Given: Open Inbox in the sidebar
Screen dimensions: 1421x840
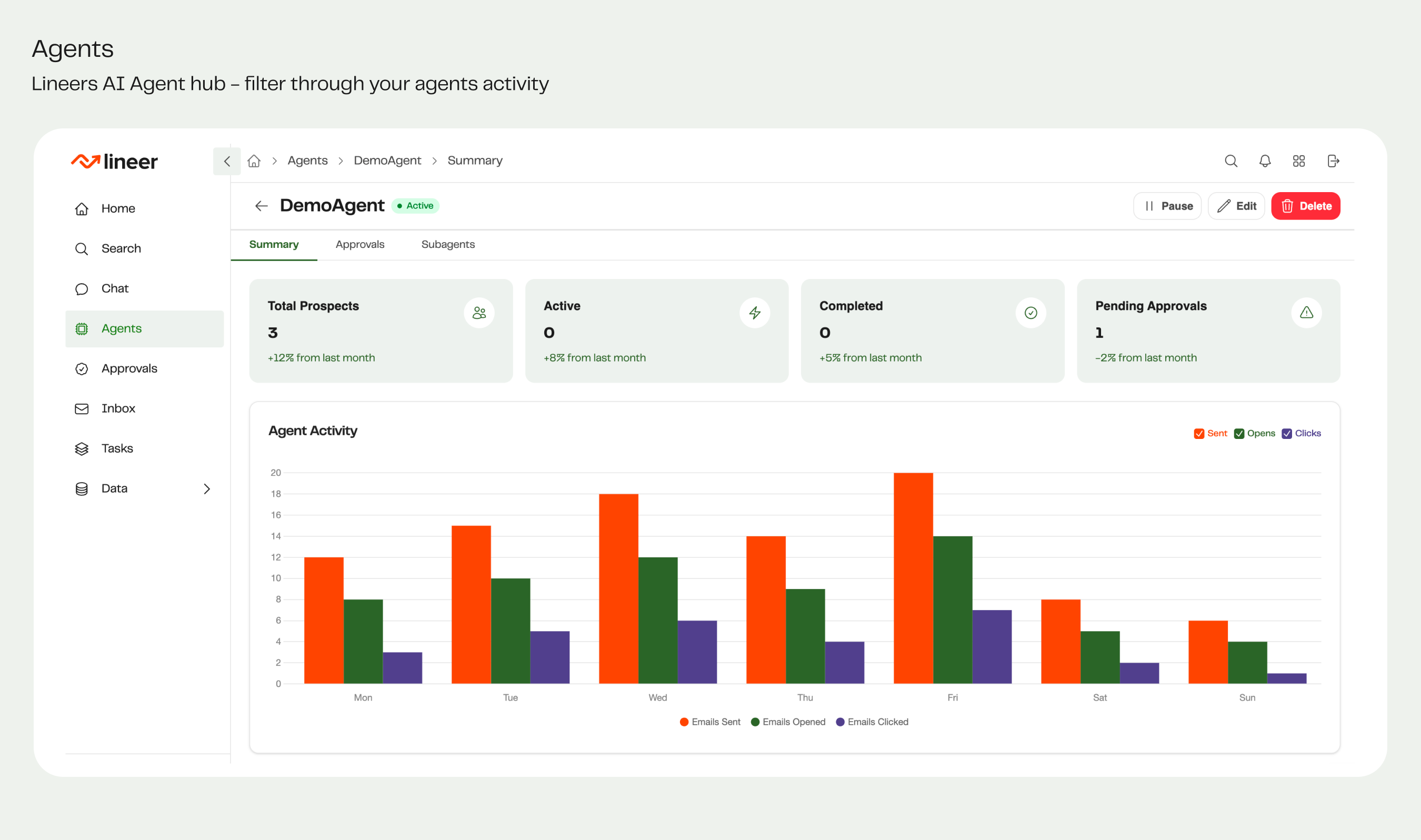Looking at the screenshot, I should coord(118,408).
